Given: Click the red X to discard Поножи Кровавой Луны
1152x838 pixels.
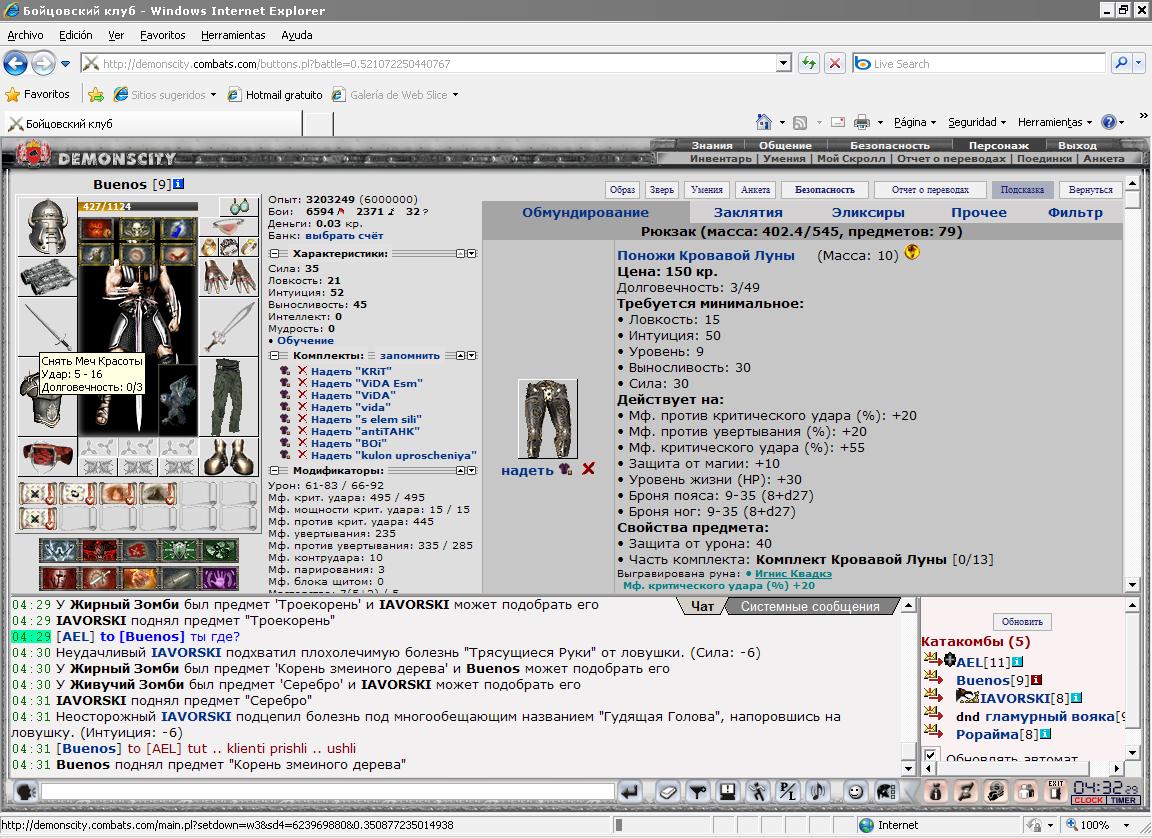Looking at the screenshot, I should [x=588, y=469].
